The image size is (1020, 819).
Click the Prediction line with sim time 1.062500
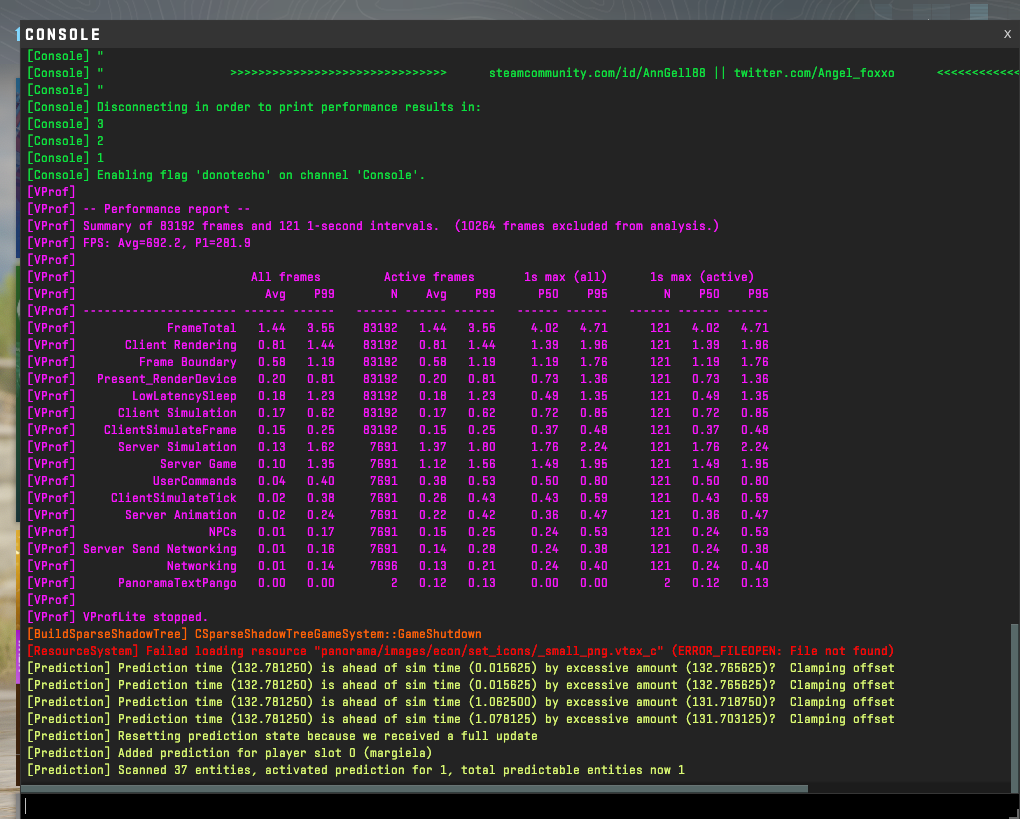(461, 702)
